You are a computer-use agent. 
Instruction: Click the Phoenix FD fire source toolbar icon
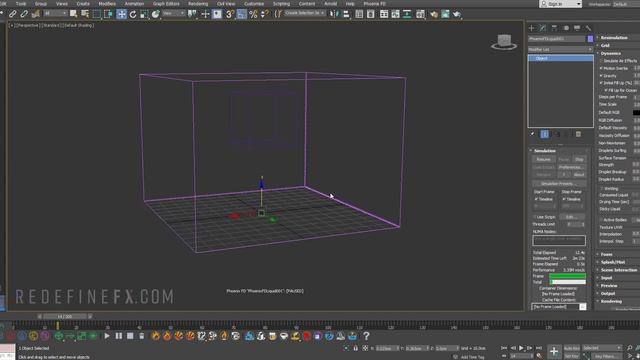[156, 336]
